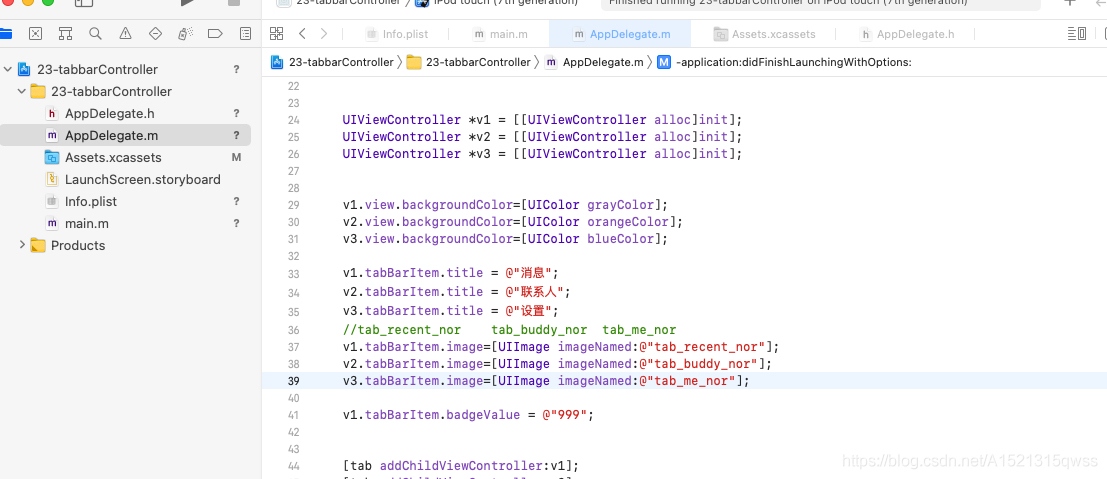Open the Report navigator
The width and height of the screenshot is (1107, 479).
246,33
